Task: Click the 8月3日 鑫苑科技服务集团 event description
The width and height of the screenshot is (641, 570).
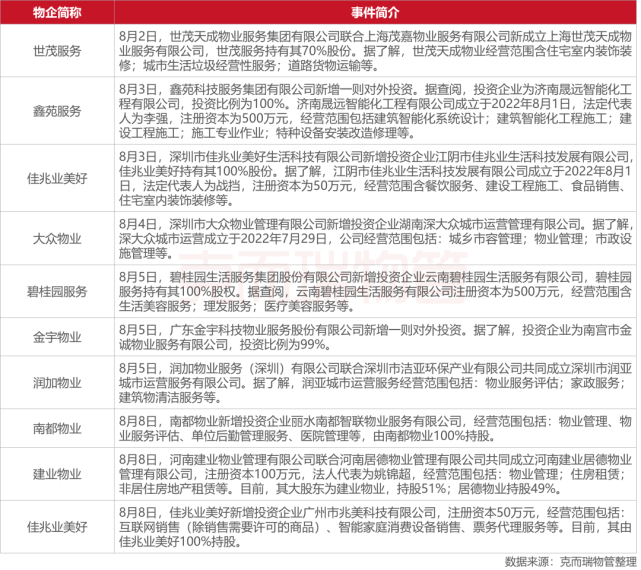Action: pos(375,111)
